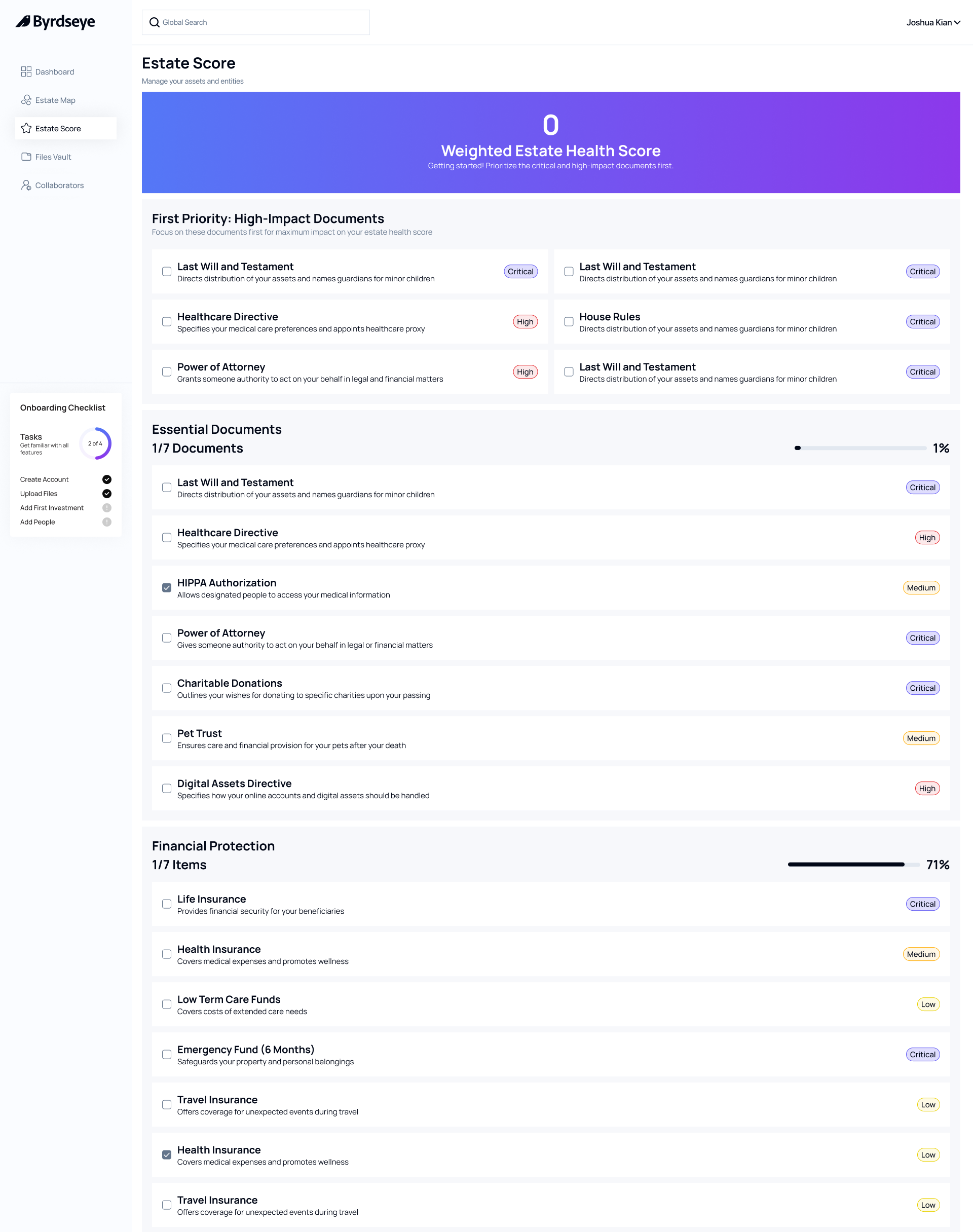Check the Low Term Care Funds checkbox
The width and height of the screenshot is (973, 1232).
pos(166,1004)
